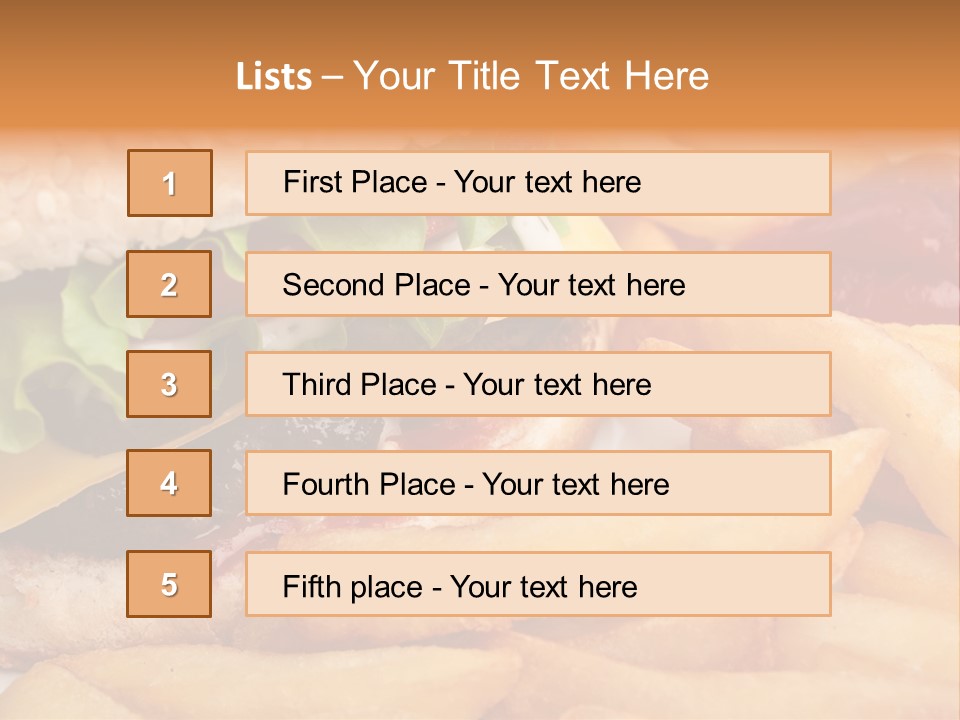Viewport: 960px width, 720px height.
Task: Click the Fourth Place text bar
Action: pos(538,483)
